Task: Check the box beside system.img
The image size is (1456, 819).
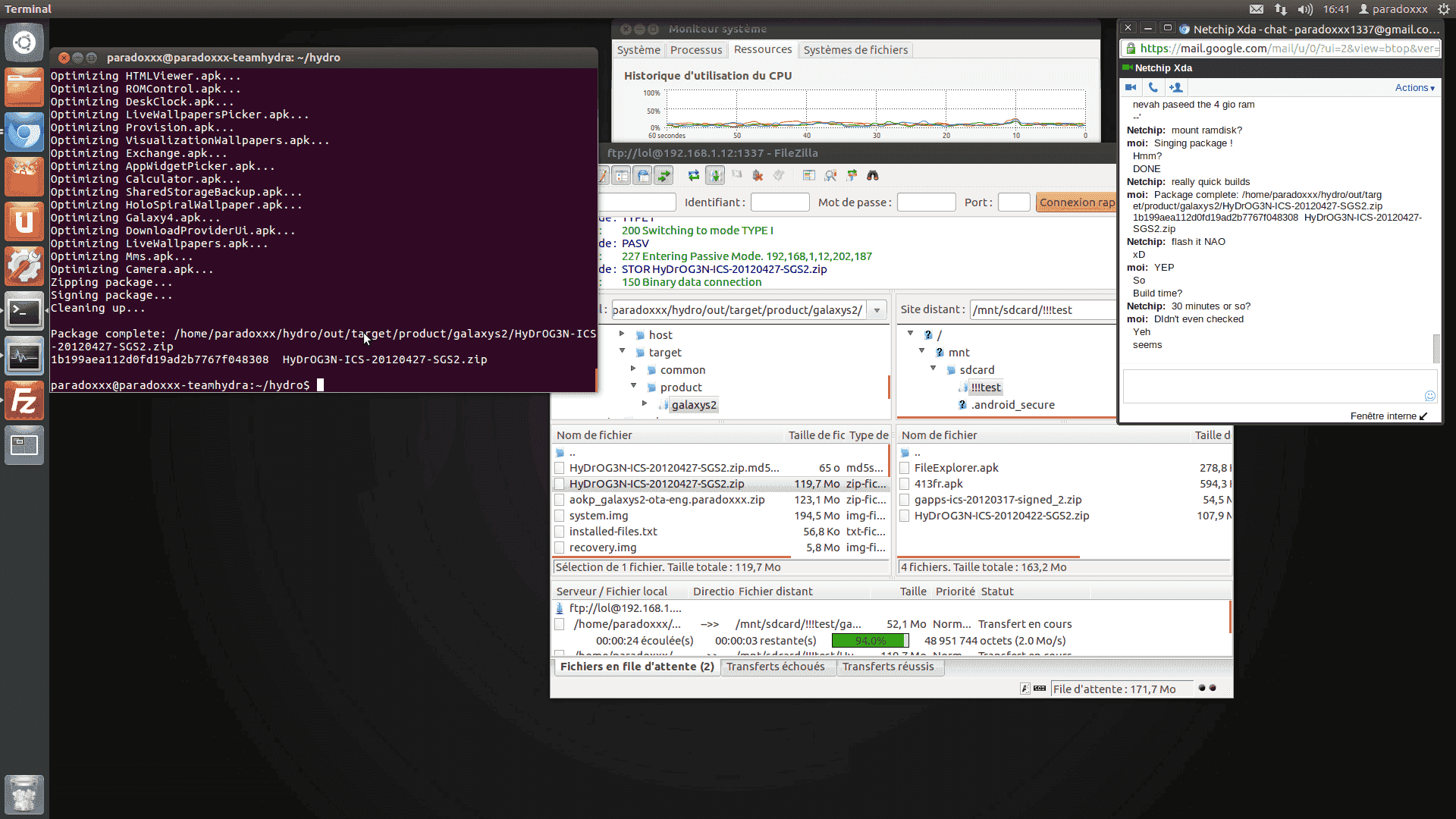Action: 560,516
